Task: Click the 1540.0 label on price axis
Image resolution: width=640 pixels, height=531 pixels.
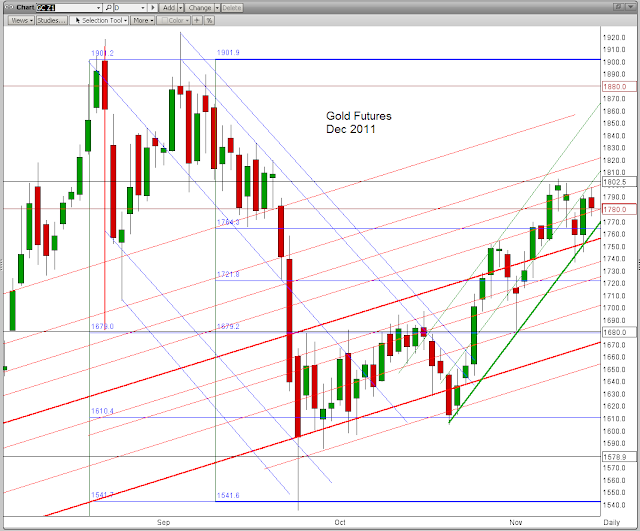Action: click(x=614, y=505)
